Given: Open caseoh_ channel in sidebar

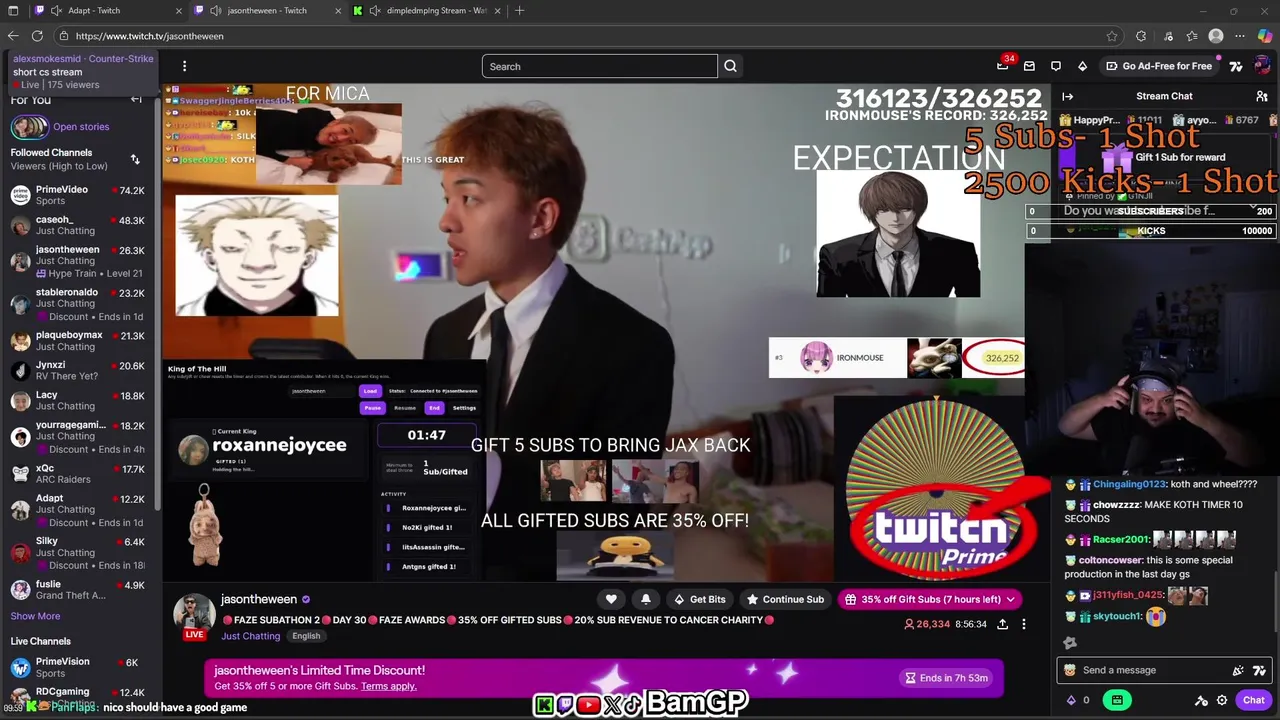Looking at the screenshot, I should [x=78, y=225].
